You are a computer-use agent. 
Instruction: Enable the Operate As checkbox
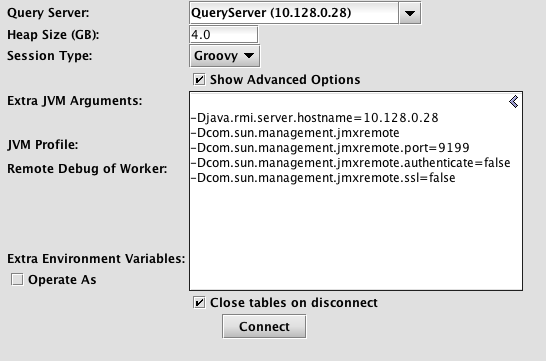[17, 280]
